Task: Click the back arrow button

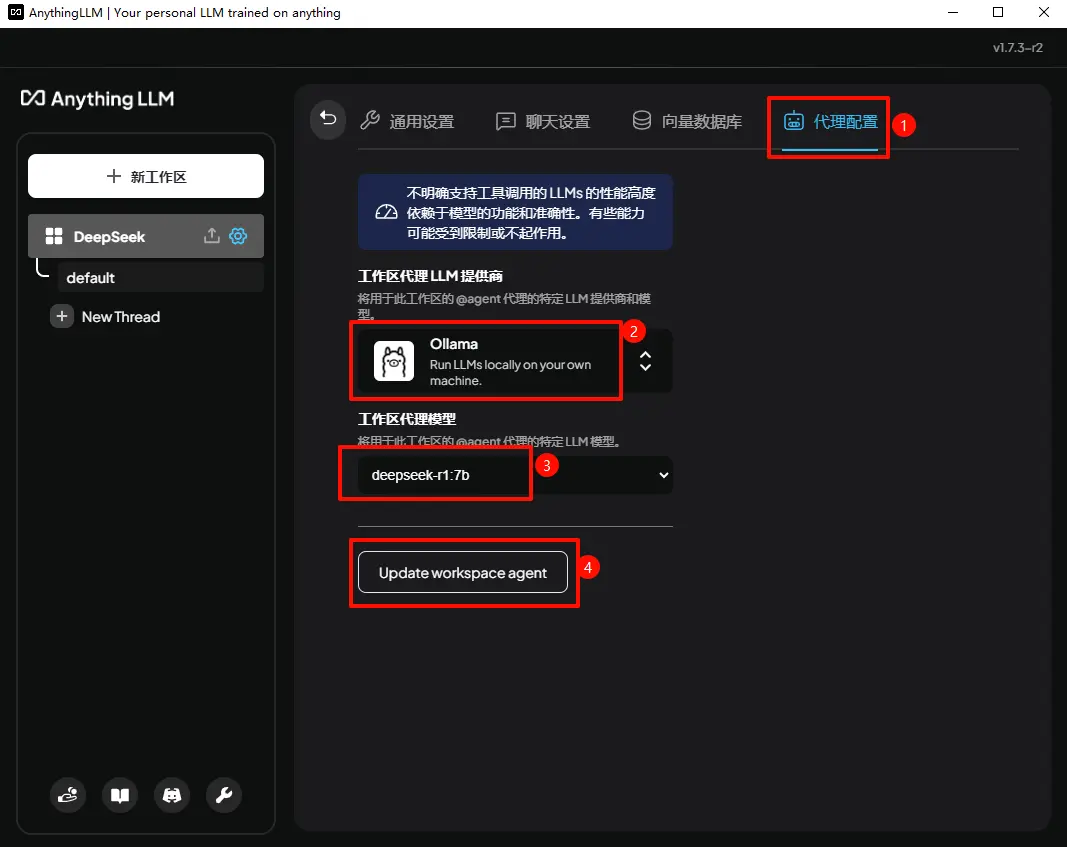Action: [328, 119]
